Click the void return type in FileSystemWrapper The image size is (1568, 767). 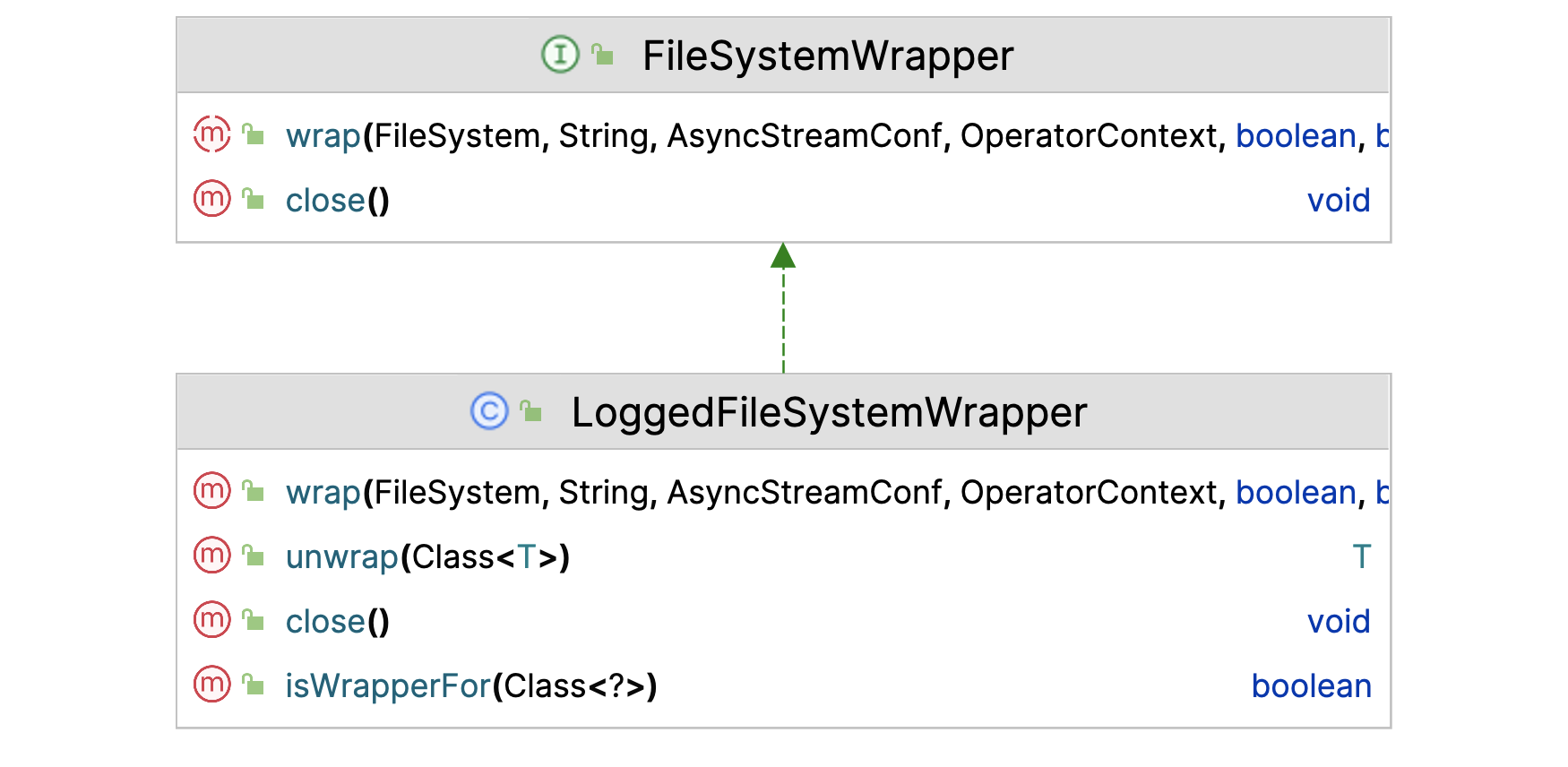[x=1339, y=201]
